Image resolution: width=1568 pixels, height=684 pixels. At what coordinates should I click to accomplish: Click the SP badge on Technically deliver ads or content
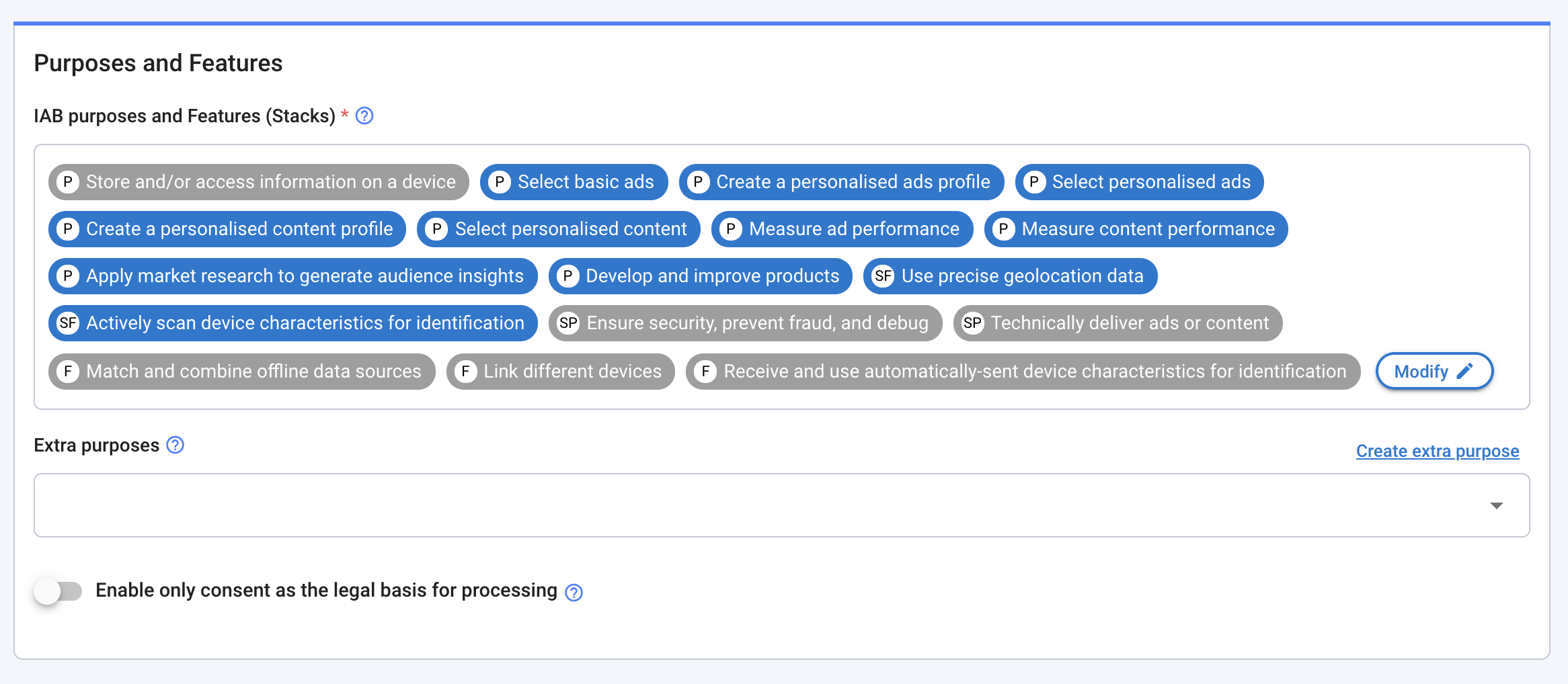973,323
